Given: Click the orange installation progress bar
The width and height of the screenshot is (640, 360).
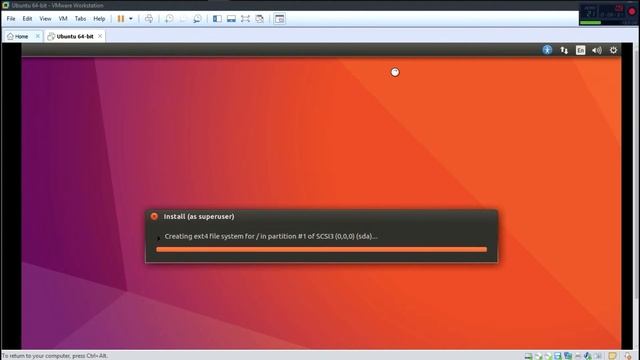Looking at the screenshot, I should pos(322,249).
